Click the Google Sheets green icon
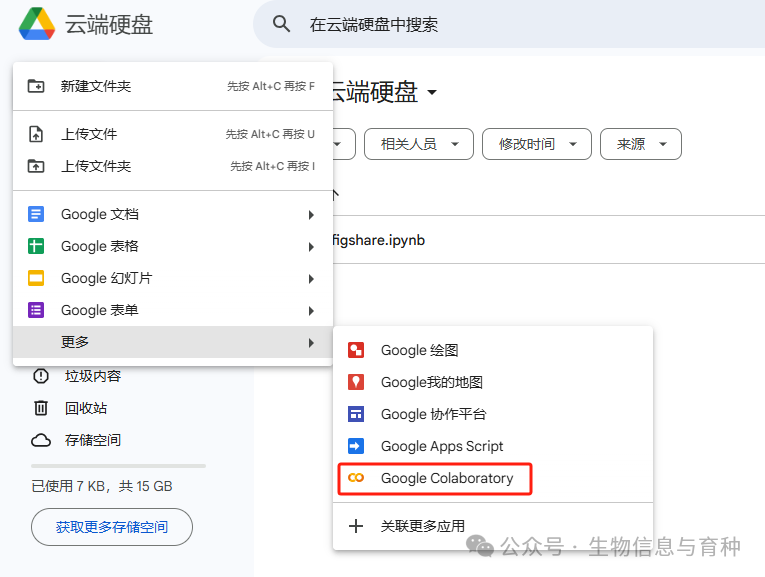The height and width of the screenshot is (577, 765). (36, 246)
